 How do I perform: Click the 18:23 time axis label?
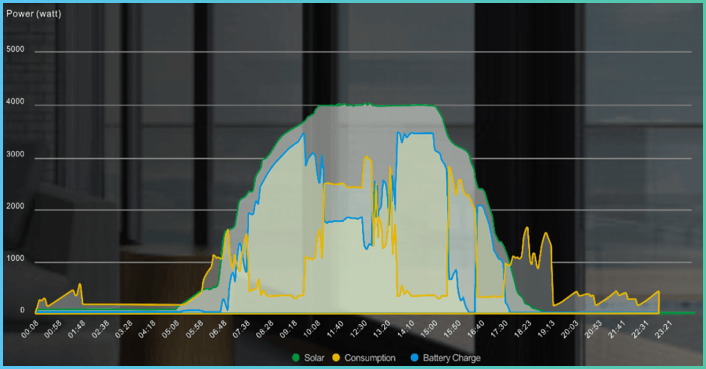523,329
